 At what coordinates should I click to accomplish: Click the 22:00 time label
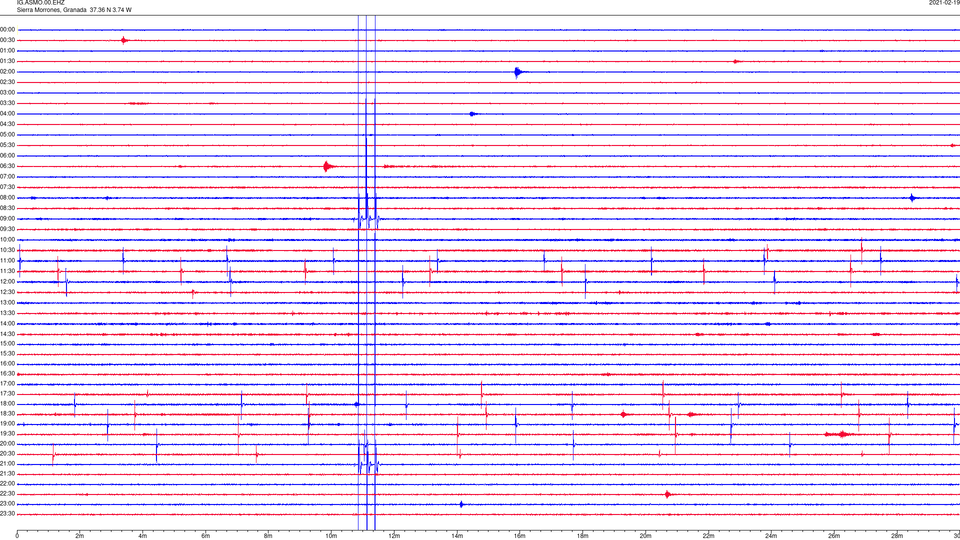pyautogui.click(x=7, y=484)
